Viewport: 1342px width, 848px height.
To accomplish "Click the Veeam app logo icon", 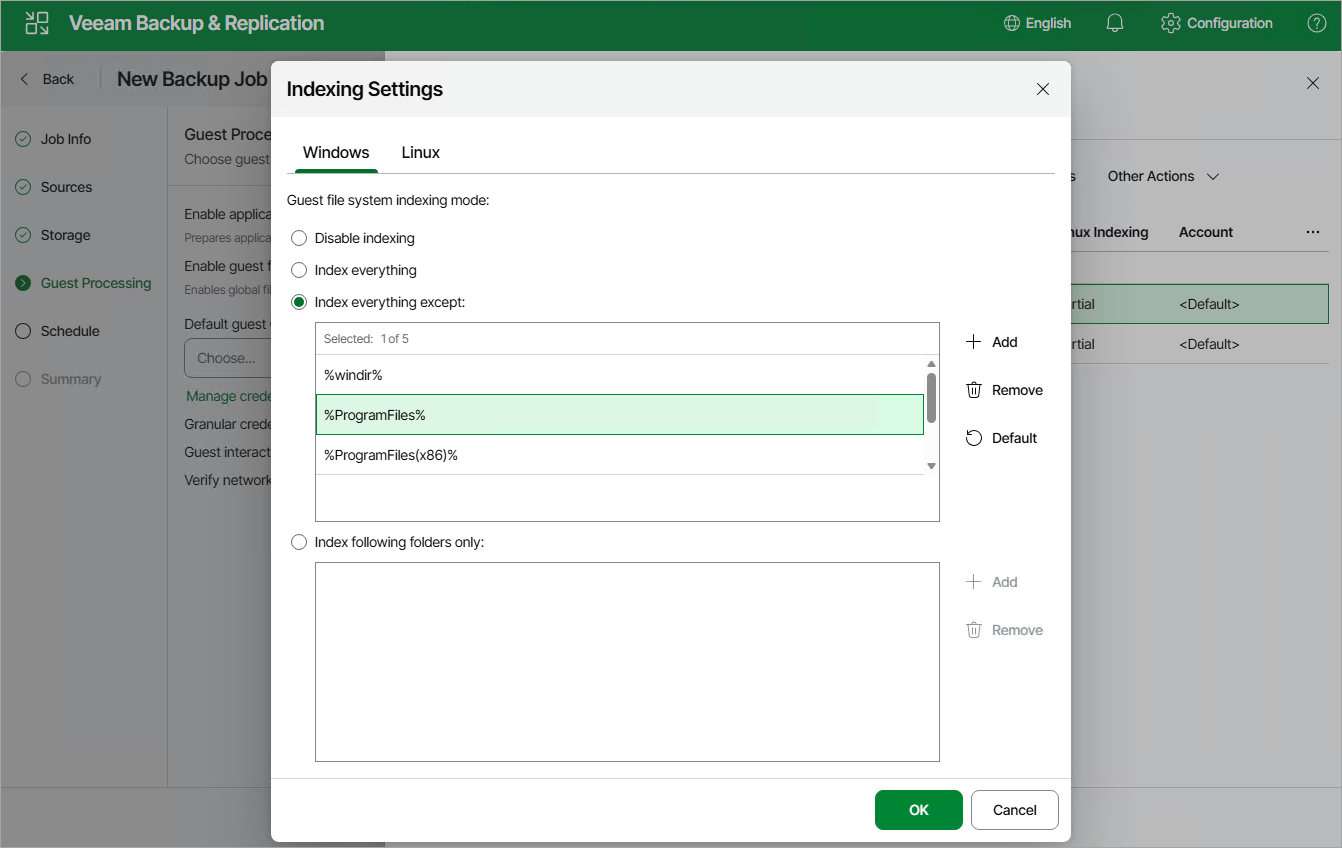I will click(x=37, y=23).
